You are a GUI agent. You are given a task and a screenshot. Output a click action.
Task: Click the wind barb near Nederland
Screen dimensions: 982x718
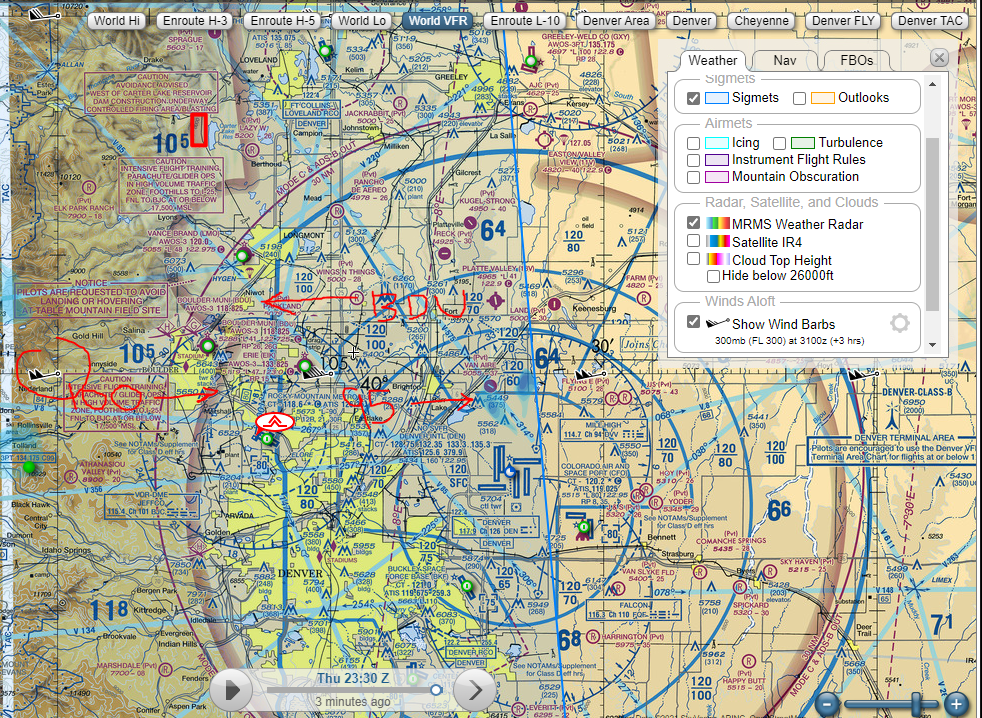tap(44, 375)
